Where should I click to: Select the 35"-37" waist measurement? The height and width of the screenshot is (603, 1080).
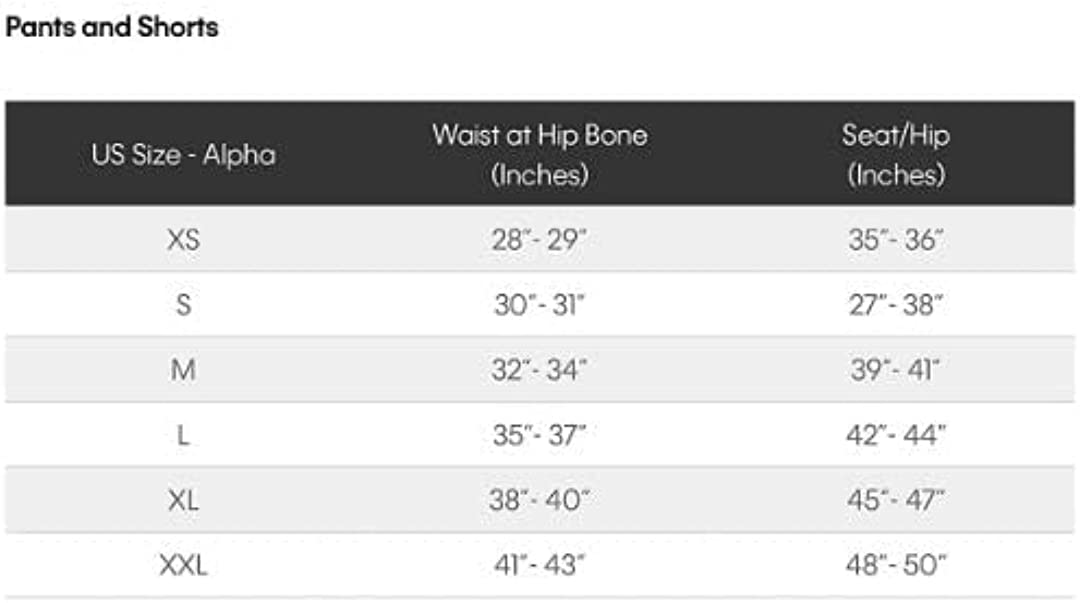[540, 435]
